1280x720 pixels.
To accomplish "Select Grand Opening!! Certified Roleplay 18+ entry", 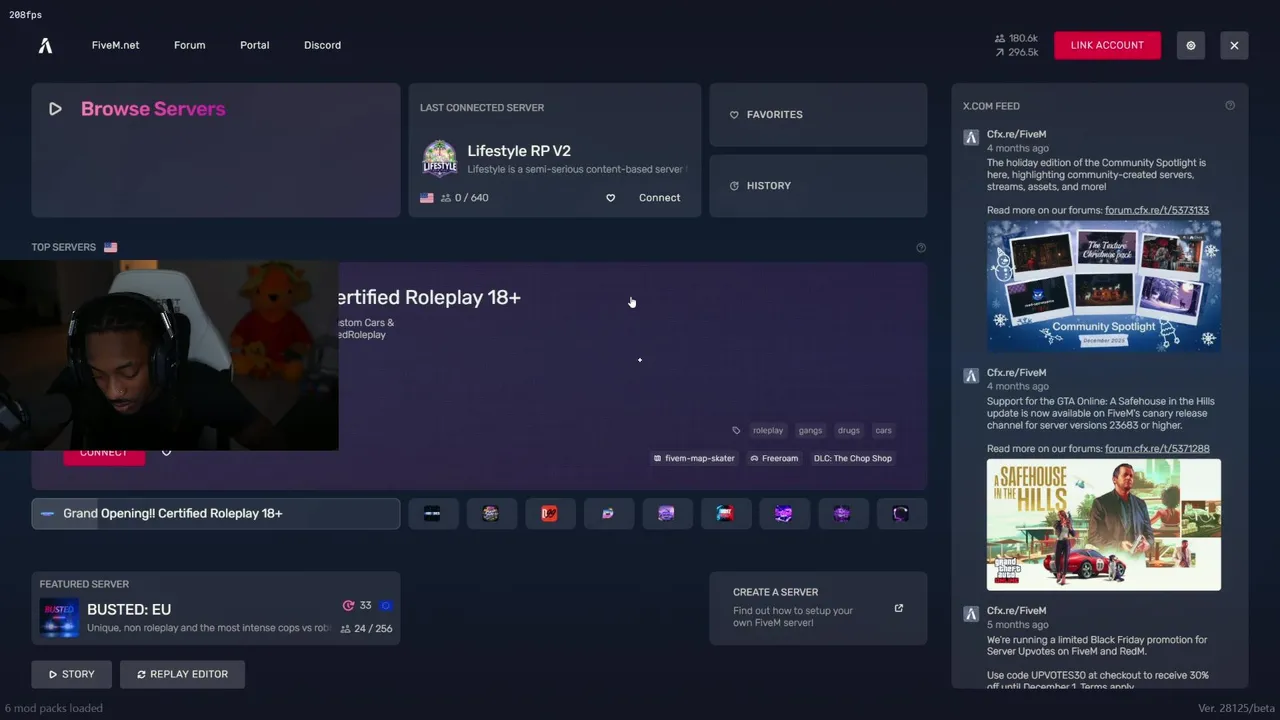I will 215,513.
